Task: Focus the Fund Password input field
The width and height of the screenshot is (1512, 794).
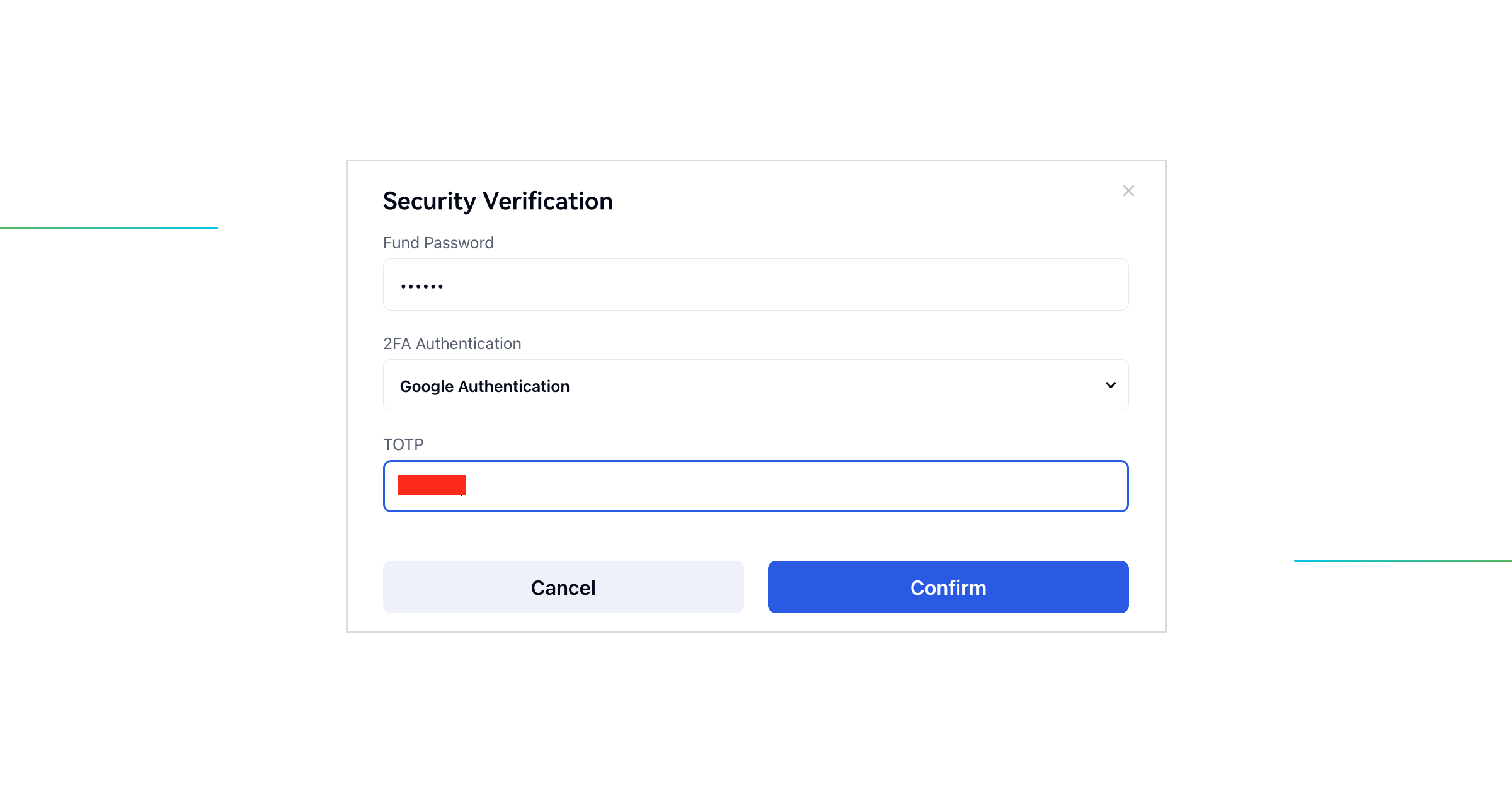Action: point(755,284)
